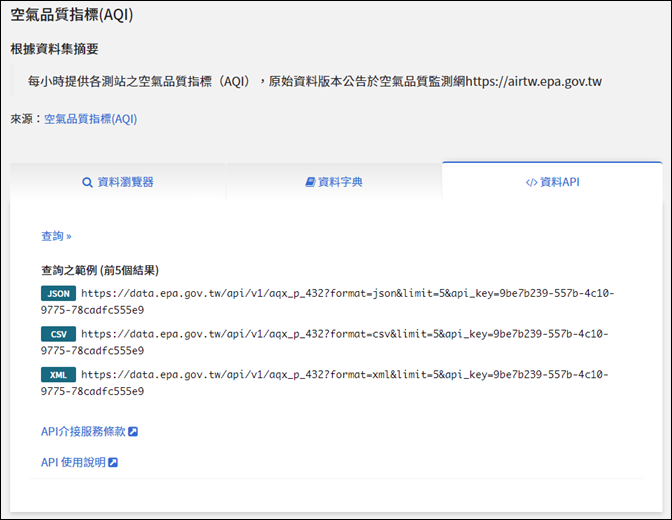This screenshot has width=672, height=520.
Task: Open the 資料瀏覽器 tab
Action: [117, 182]
